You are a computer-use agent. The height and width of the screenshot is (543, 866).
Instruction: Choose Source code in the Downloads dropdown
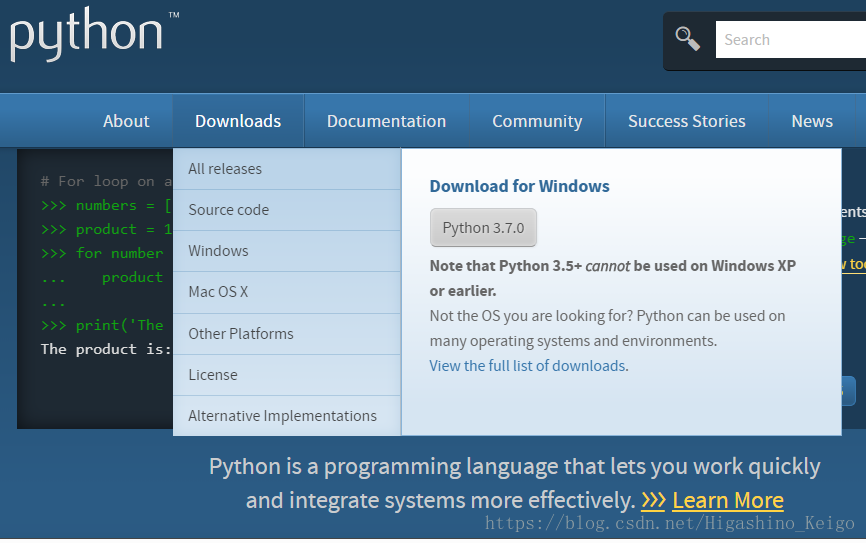click(x=287, y=210)
